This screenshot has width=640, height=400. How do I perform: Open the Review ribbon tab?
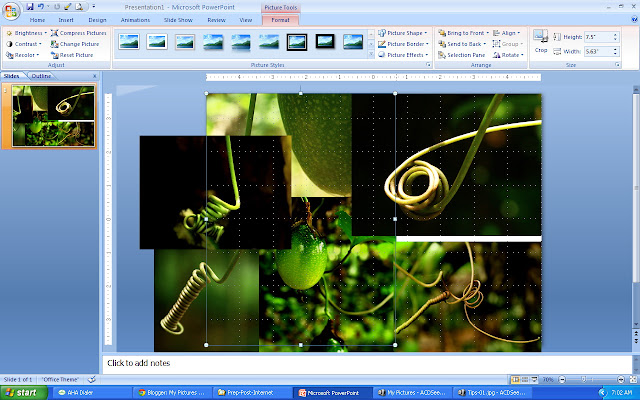tap(216, 20)
